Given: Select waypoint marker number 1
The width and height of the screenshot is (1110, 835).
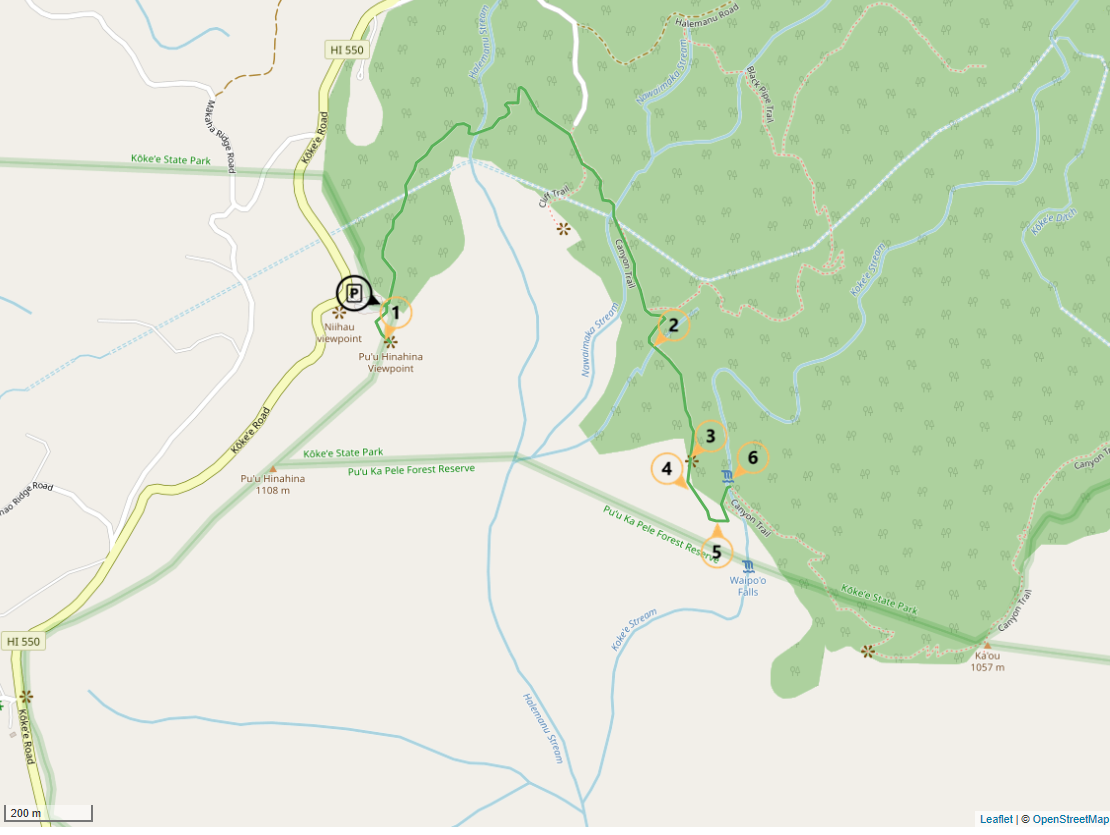Looking at the screenshot, I should [x=396, y=313].
